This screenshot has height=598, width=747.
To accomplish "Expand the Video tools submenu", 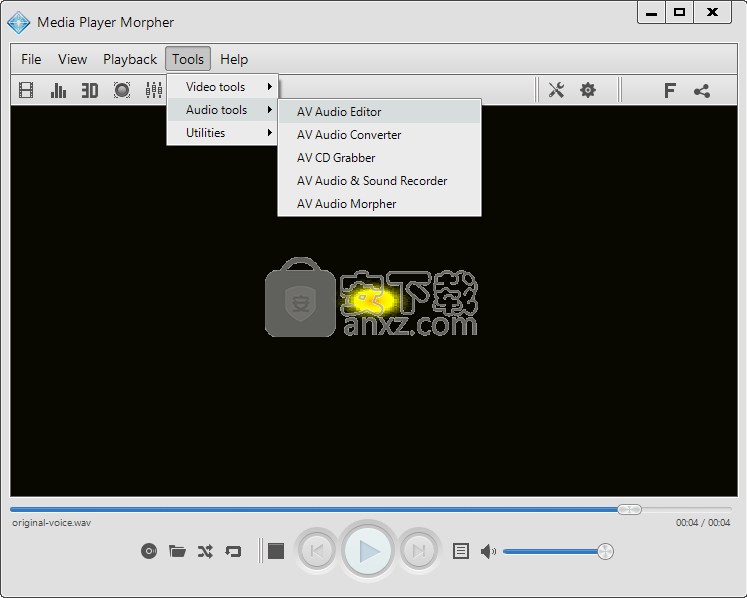I will (x=222, y=87).
